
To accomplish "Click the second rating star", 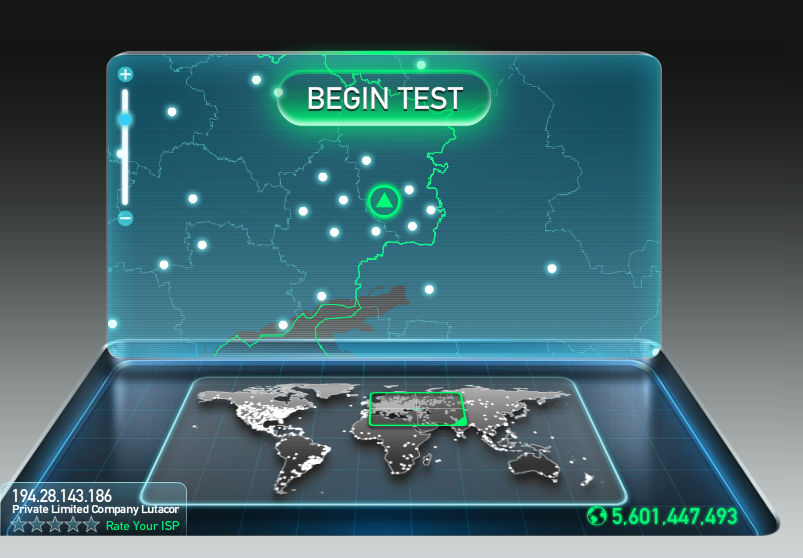I will pos(37,524).
